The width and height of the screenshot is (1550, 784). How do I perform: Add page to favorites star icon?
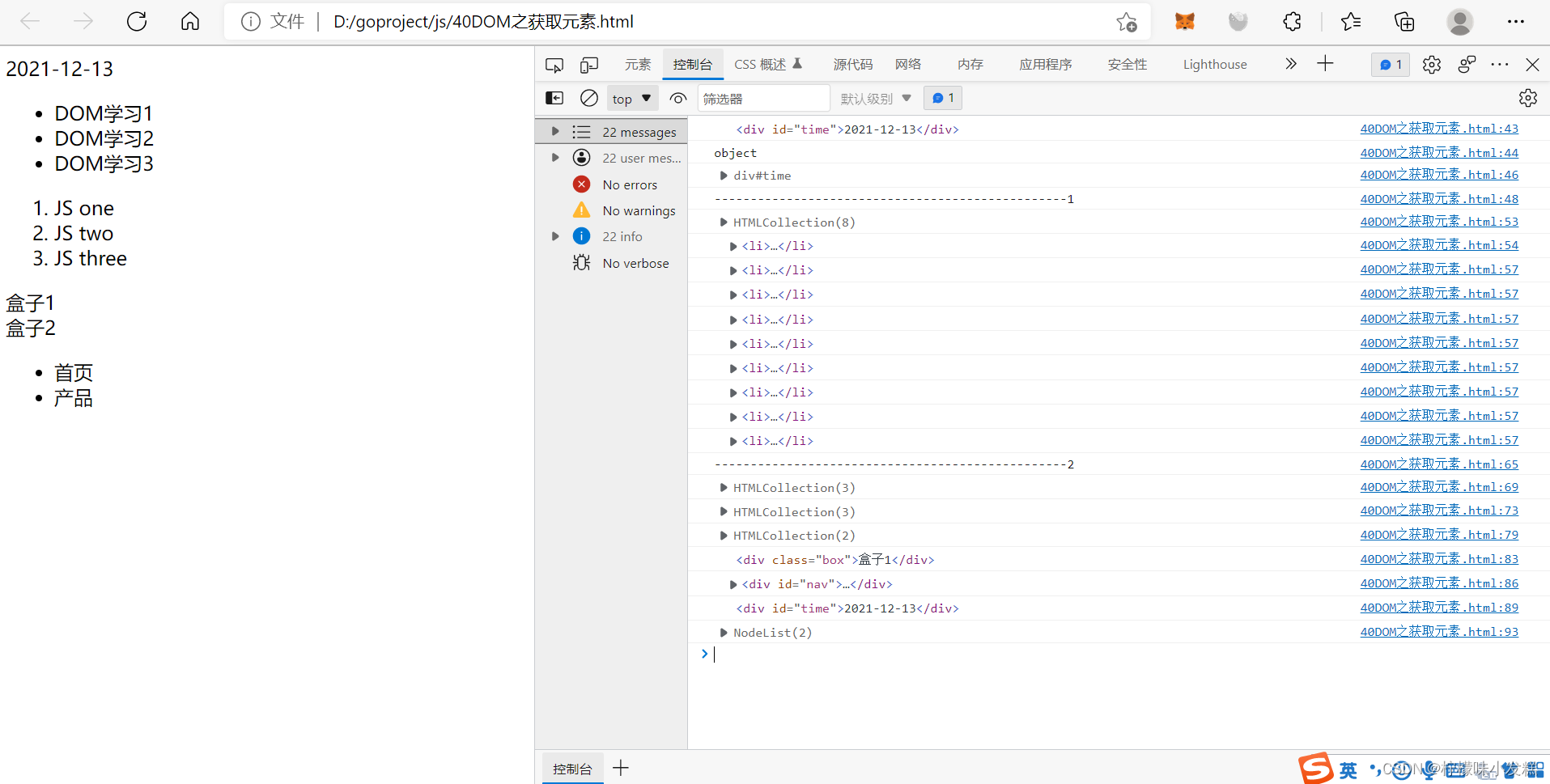1127,22
